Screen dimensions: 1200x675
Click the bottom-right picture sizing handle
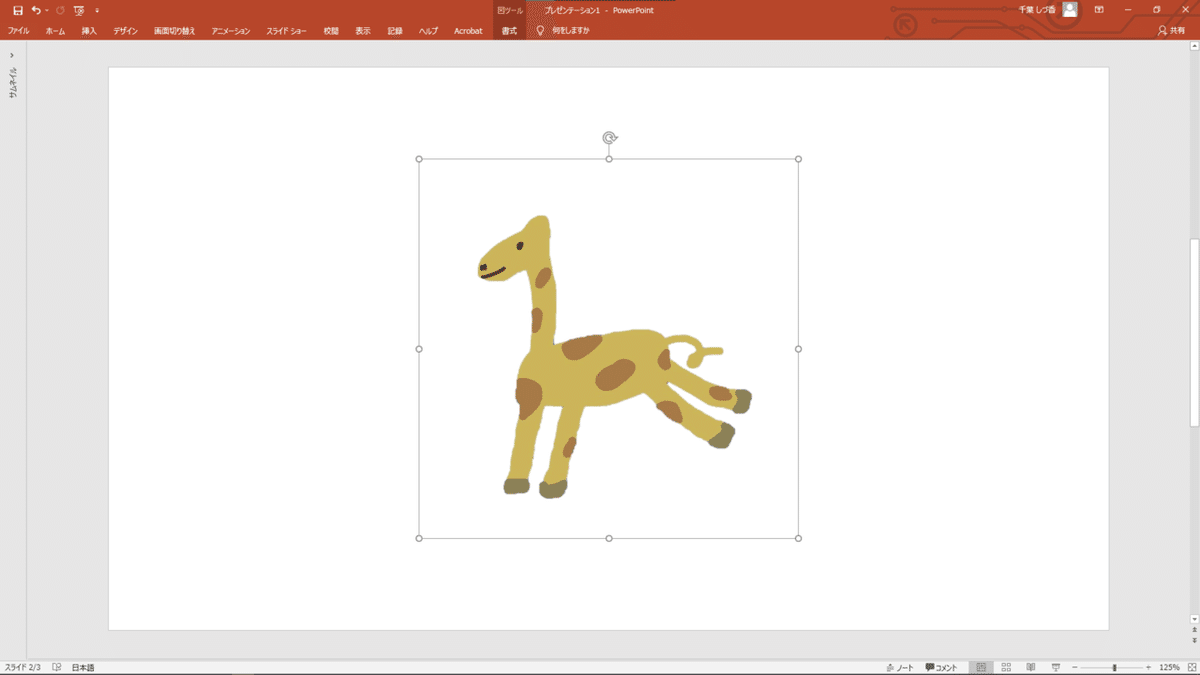[x=798, y=538]
